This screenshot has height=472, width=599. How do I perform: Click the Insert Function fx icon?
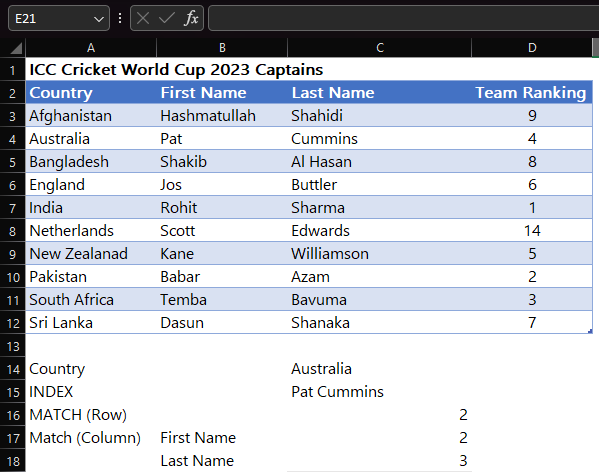coord(191,18)
